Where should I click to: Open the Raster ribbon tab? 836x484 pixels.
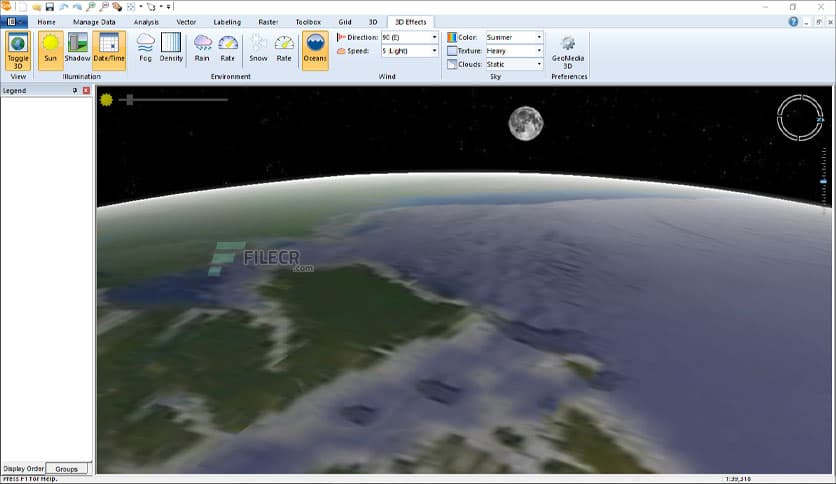(x=266, y=21)
